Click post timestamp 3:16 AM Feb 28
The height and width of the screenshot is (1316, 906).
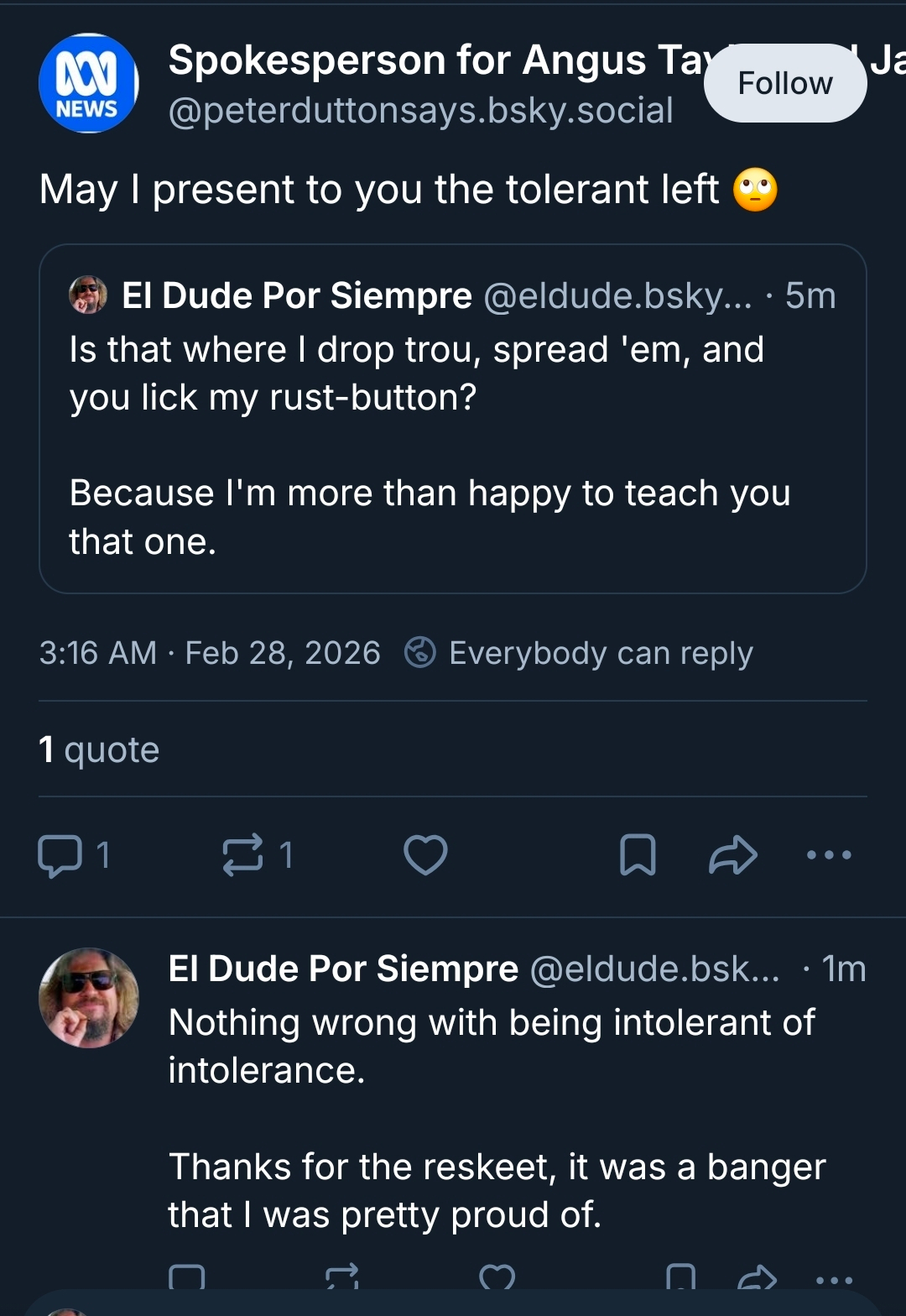coord(210,653)
